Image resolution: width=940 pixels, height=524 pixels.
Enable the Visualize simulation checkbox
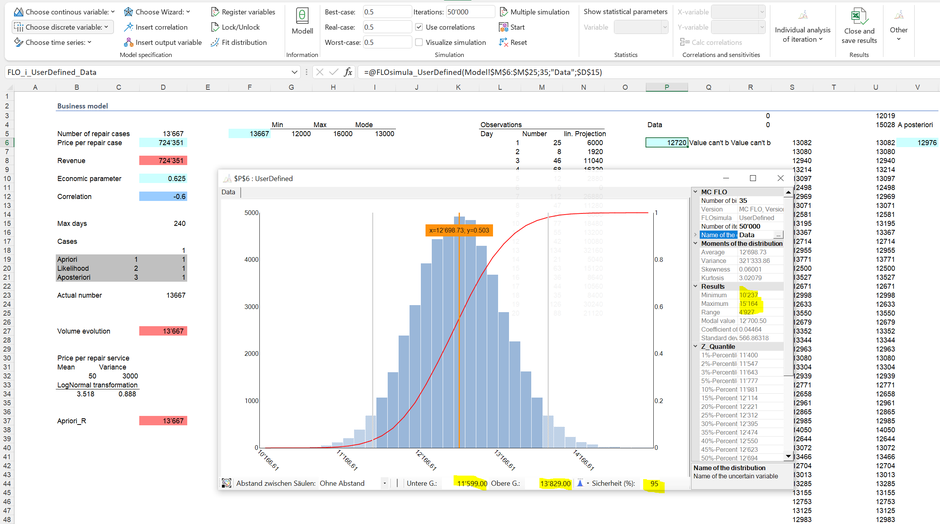pos(418,43)
